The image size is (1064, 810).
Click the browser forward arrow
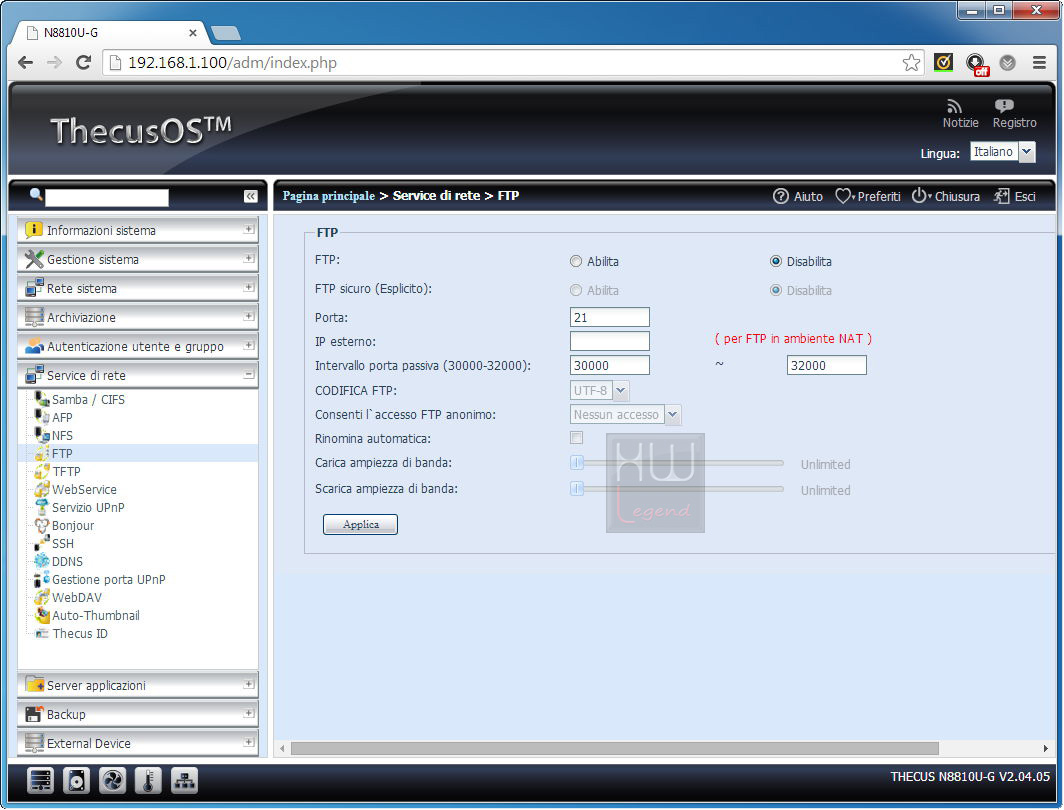coord(54,62)
